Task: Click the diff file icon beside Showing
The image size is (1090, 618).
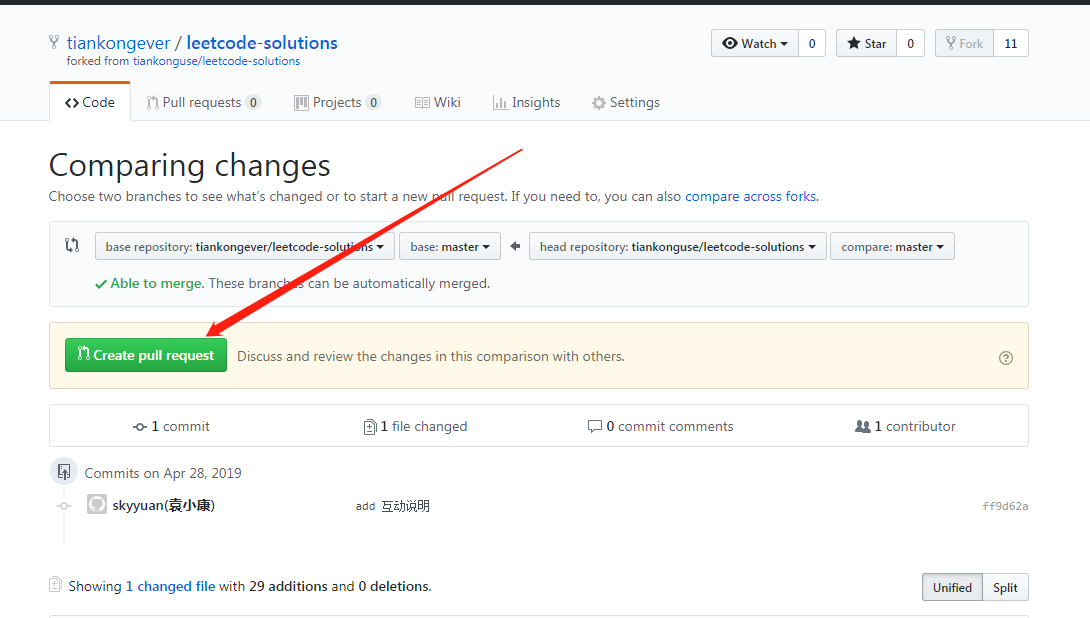Action: pyautogui.click(x=56, y=585)
